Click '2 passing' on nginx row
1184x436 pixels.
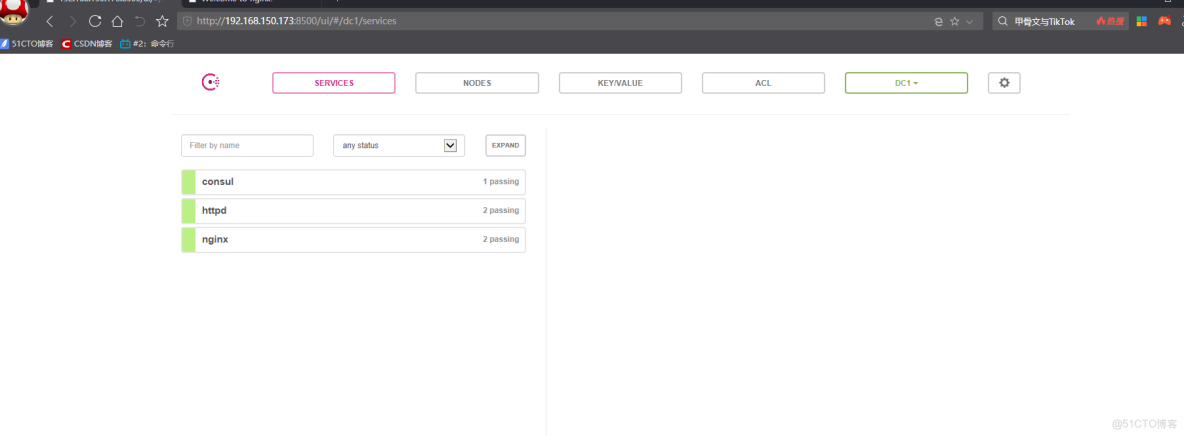501,240
